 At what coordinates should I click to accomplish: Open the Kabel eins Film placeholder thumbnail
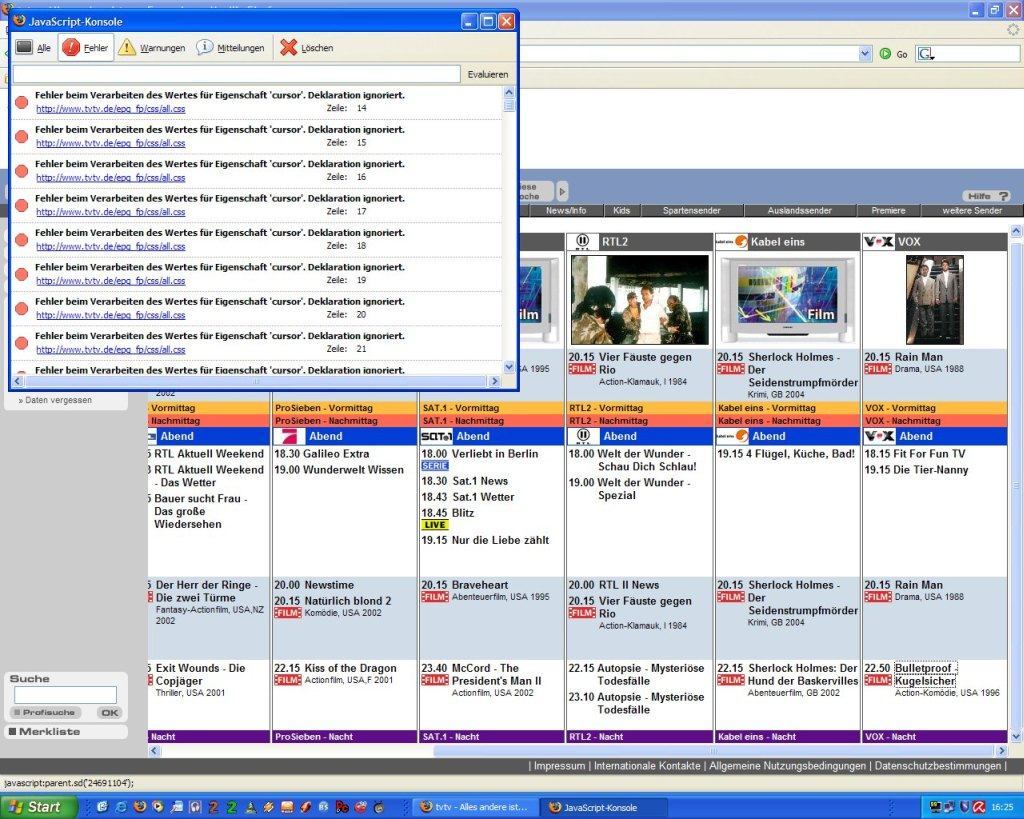click(x=787, y=299)
